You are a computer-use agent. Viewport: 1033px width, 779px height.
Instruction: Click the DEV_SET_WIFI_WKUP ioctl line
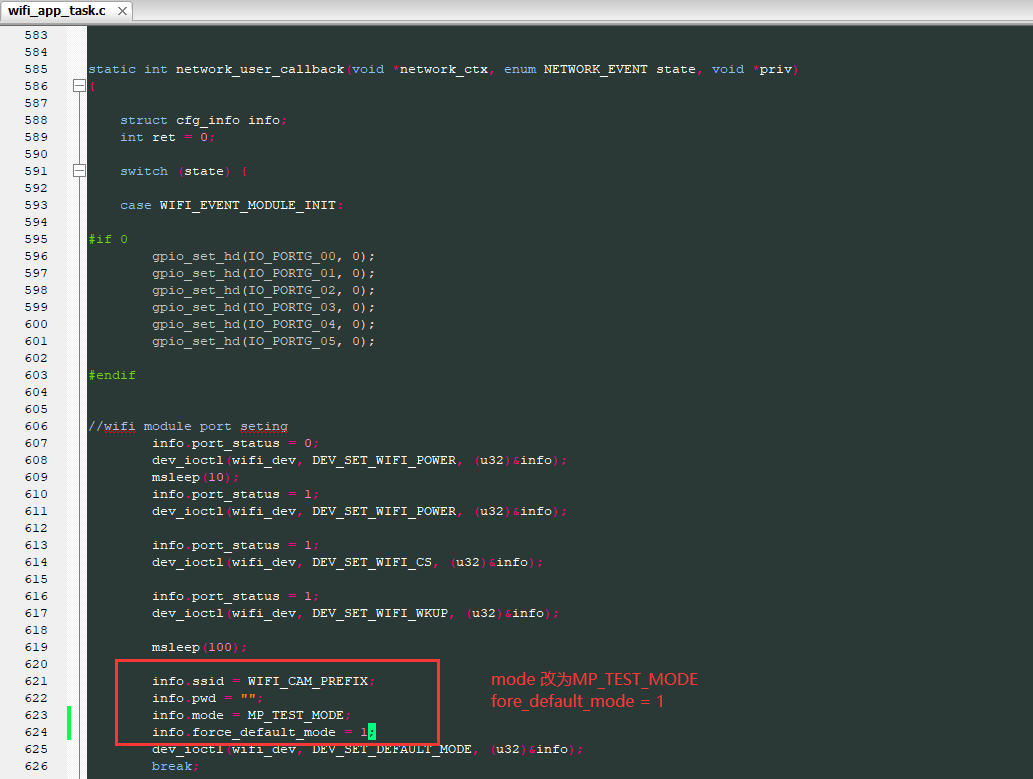coord(356,614)
